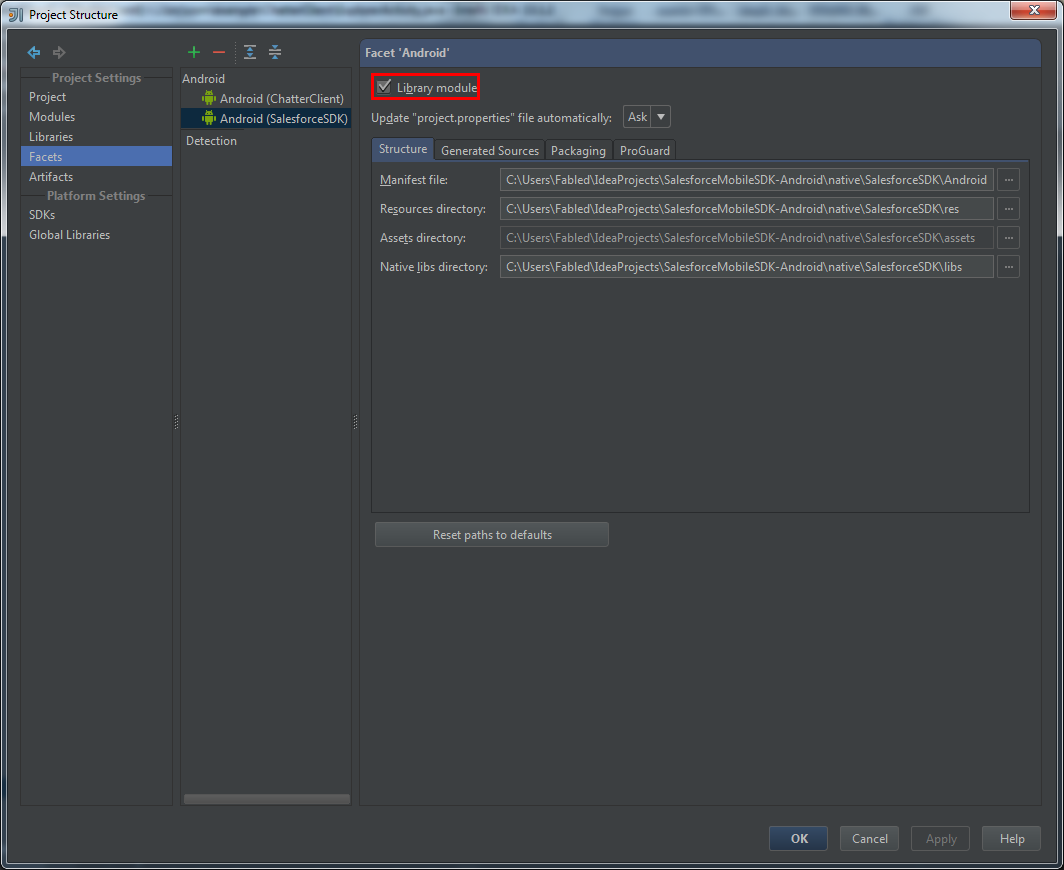Browse for the Resources directory
Viewport: 1064px width, 870px height.
pyautogui.click(x=1008, y=209)
